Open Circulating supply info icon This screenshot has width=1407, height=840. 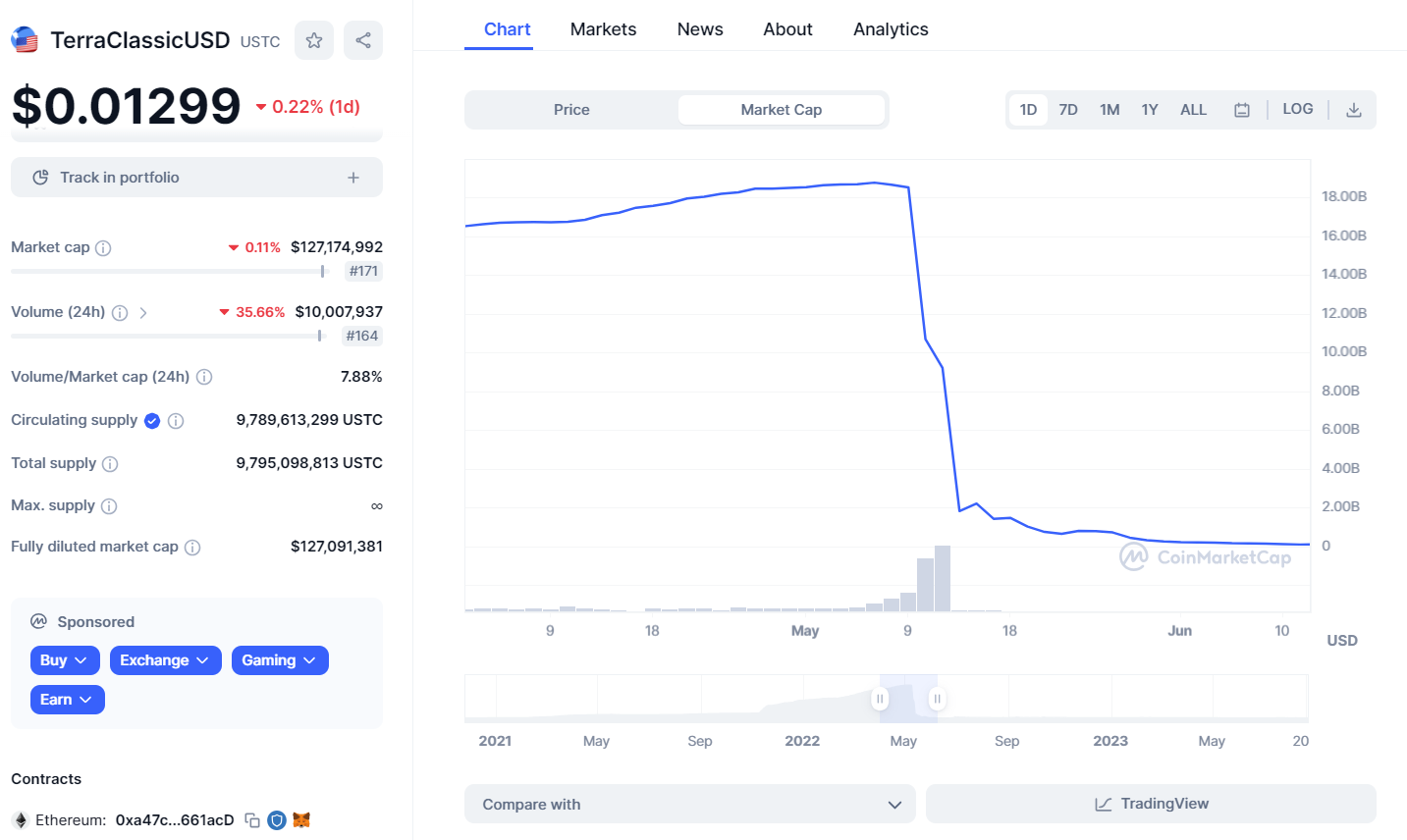(x=176, y=421)
